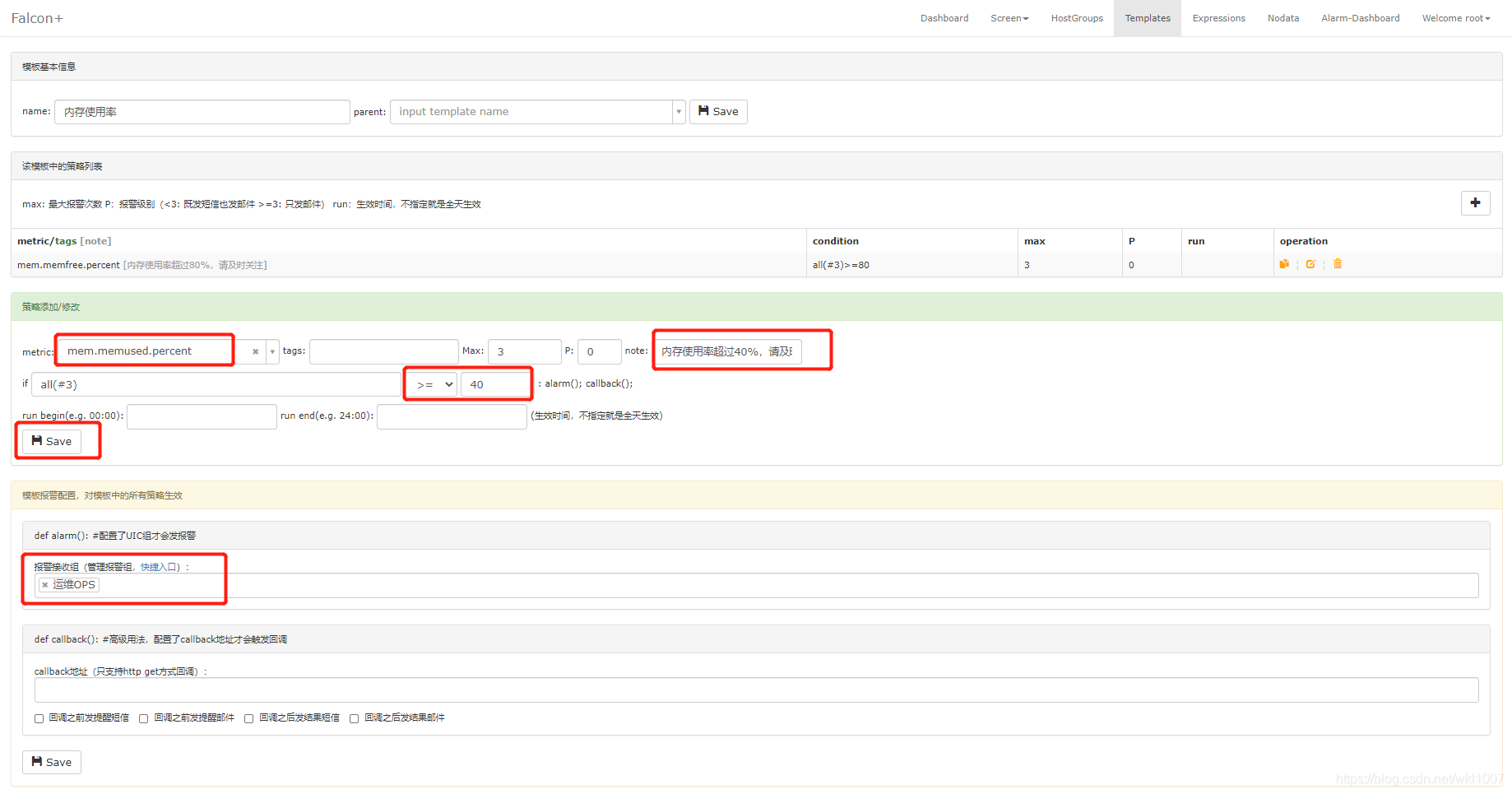The width and height of the screenshot is (1512, 794).
Task: Open the parent template dropdown arrow
Action: [679, 112]
